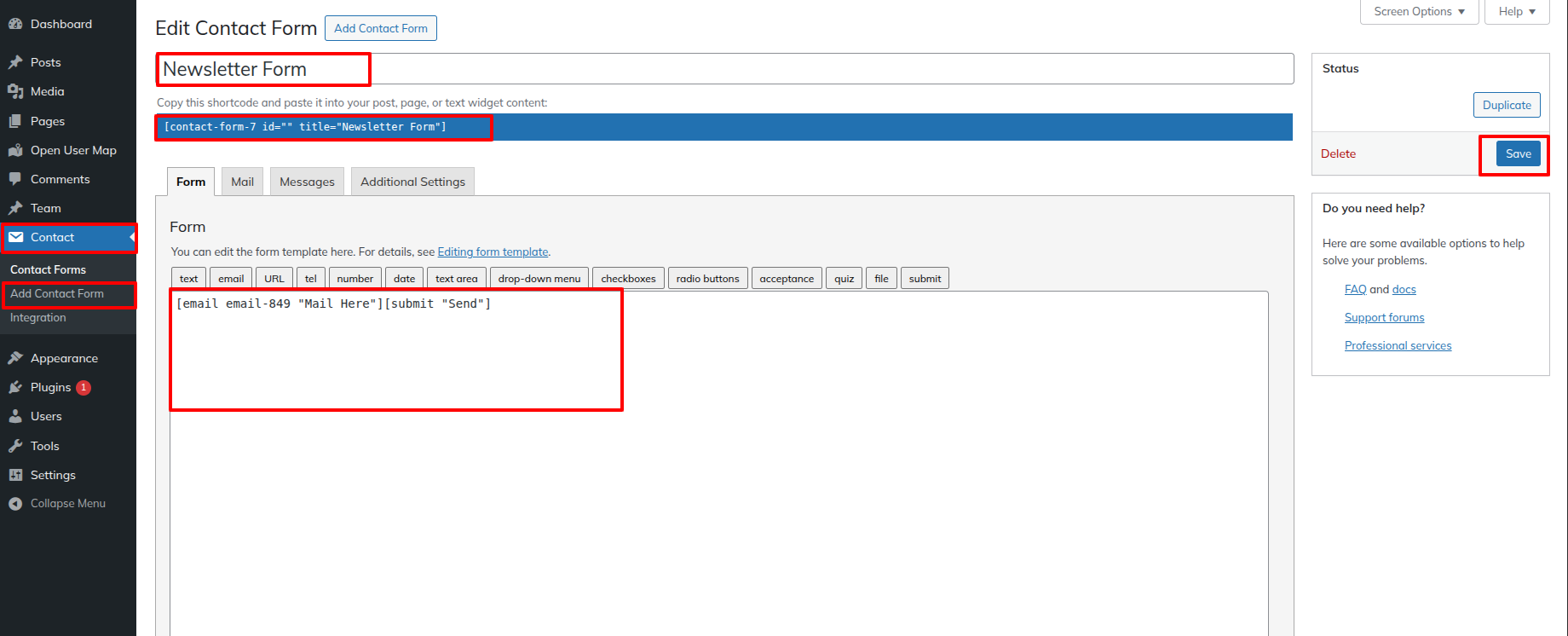This screenshot has width=1568, height=636.
Task: Insert a radio buttons form tag
Action: pos(707,279)
